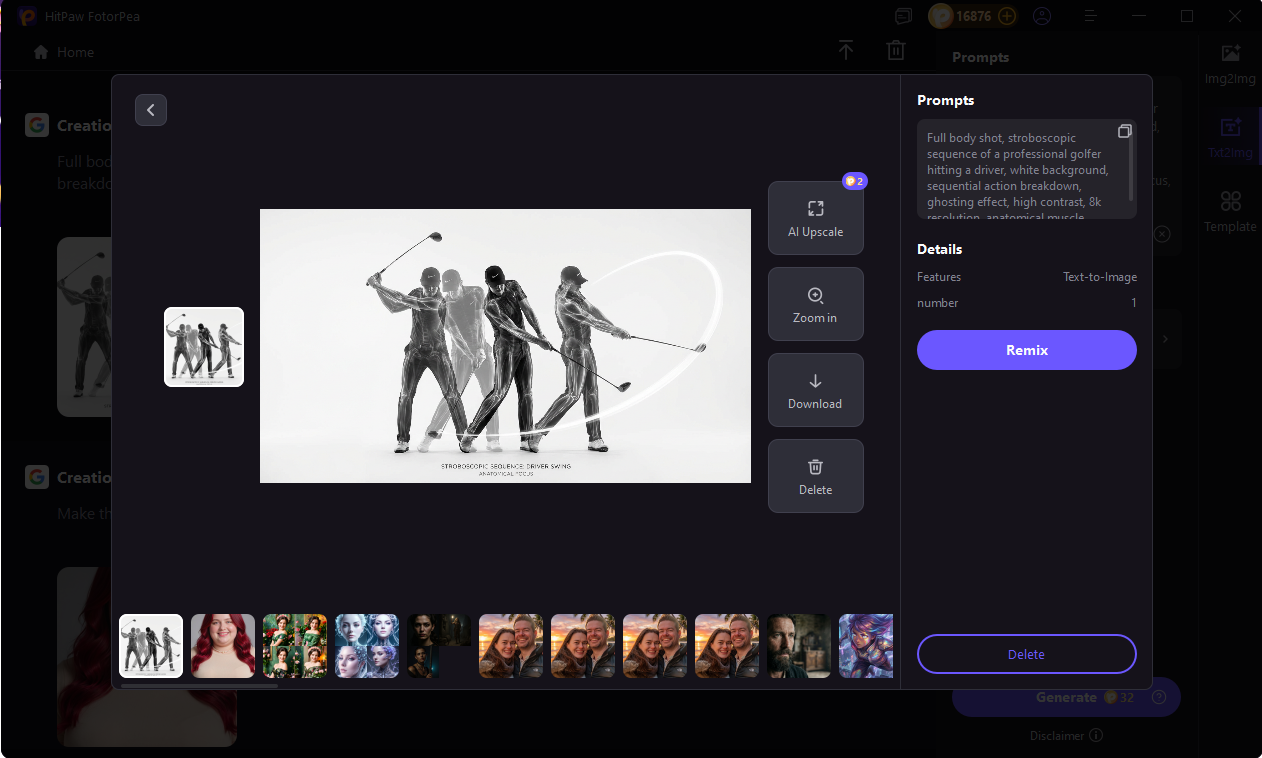Select the bearded man portrait thumbnail

[x=799, y=646]
